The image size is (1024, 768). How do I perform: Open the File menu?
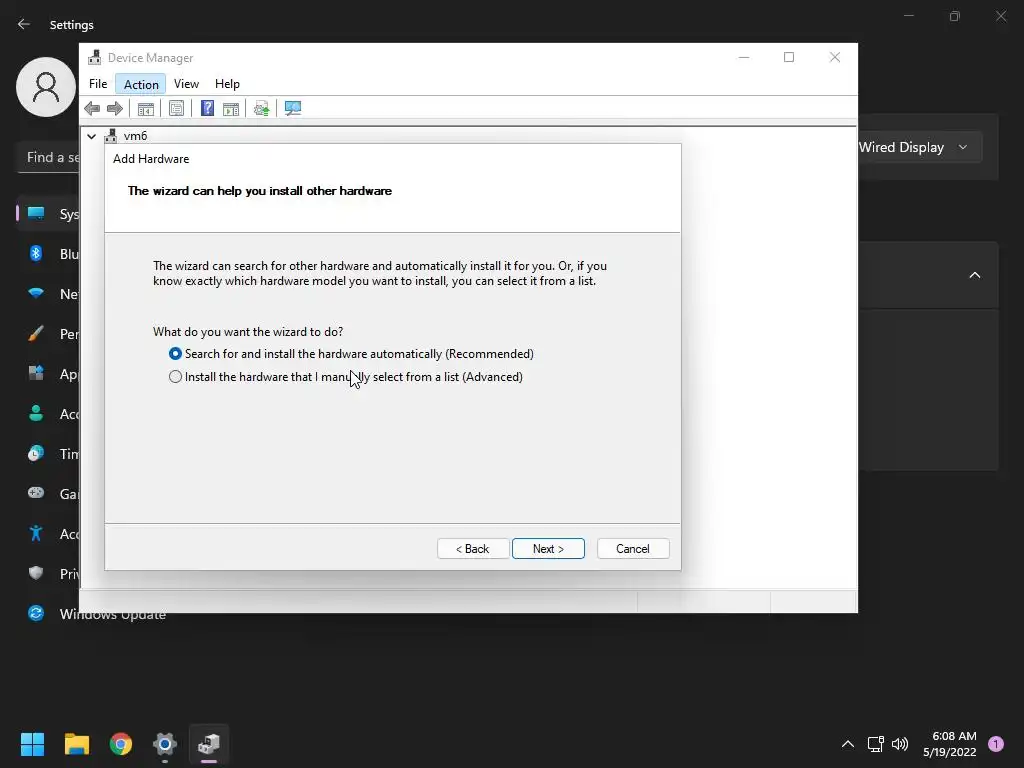click(98, 84)
